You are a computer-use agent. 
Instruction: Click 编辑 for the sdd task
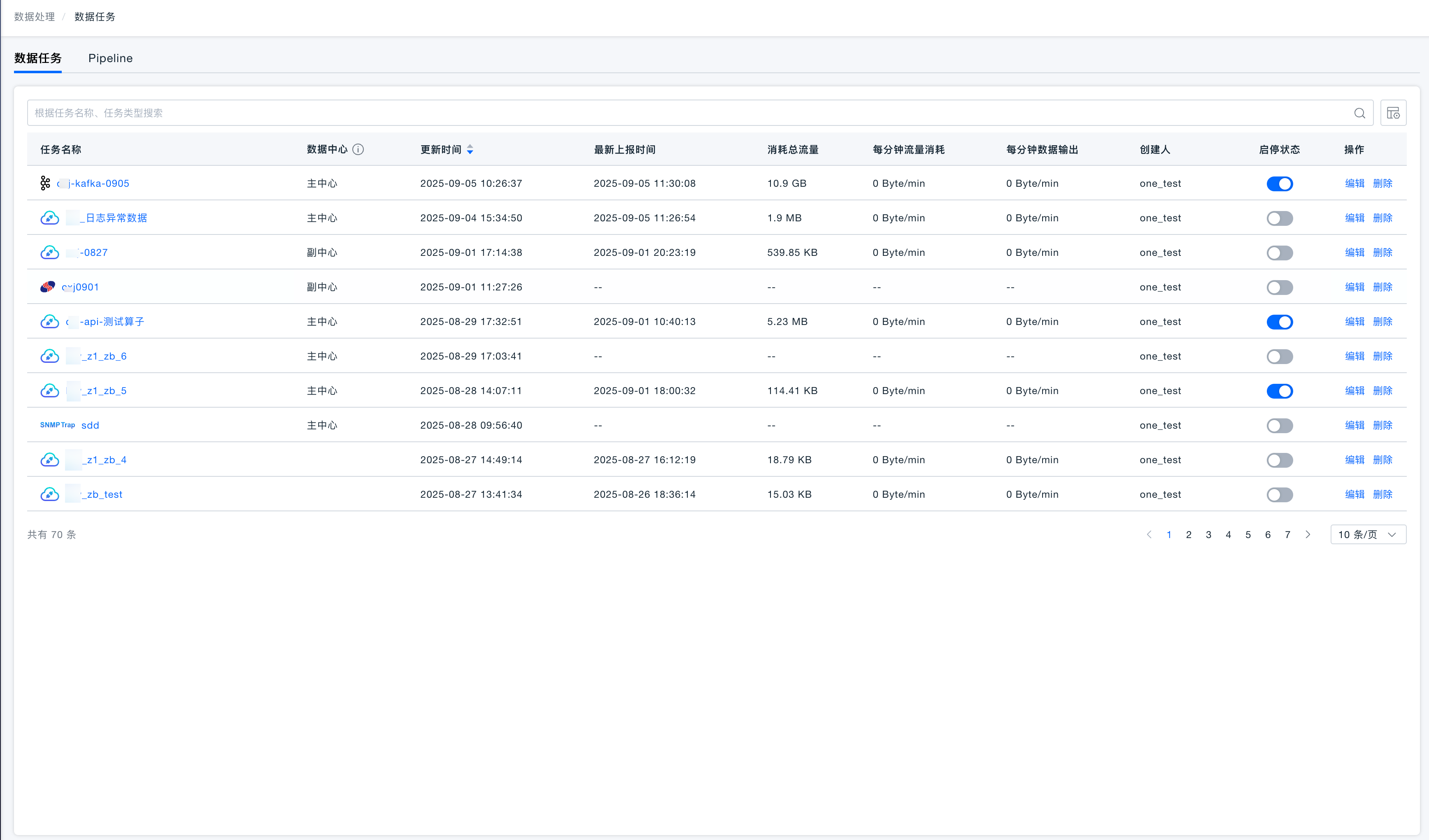1354,425
